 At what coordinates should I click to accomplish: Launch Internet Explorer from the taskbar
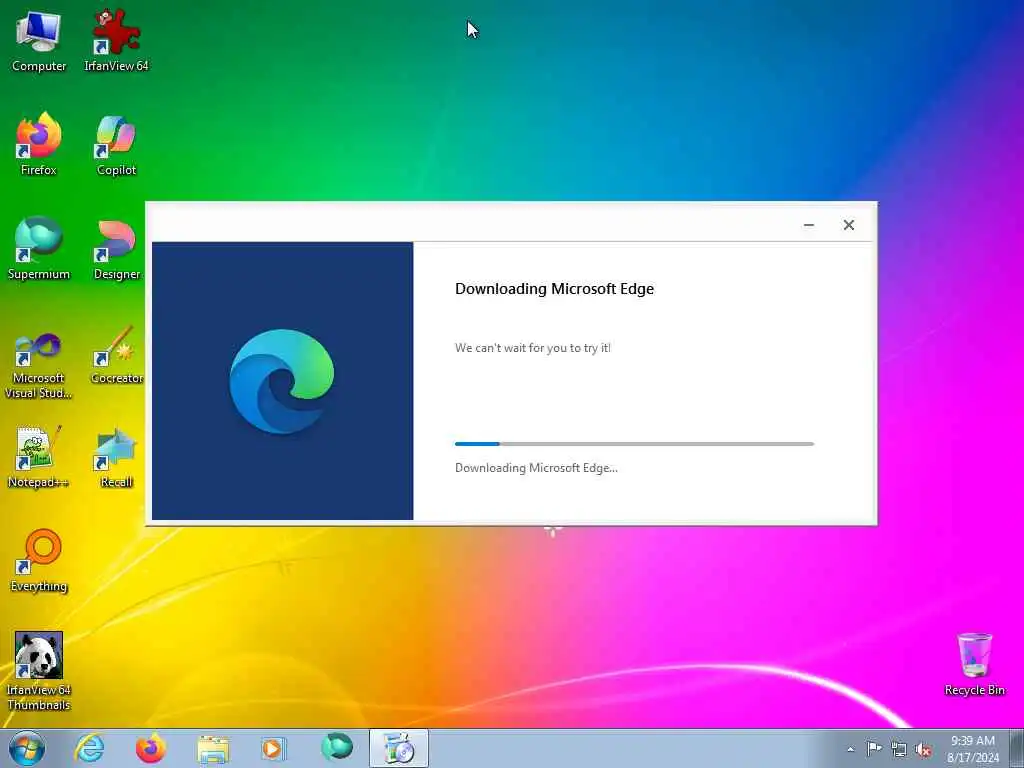tap(89, 748)
